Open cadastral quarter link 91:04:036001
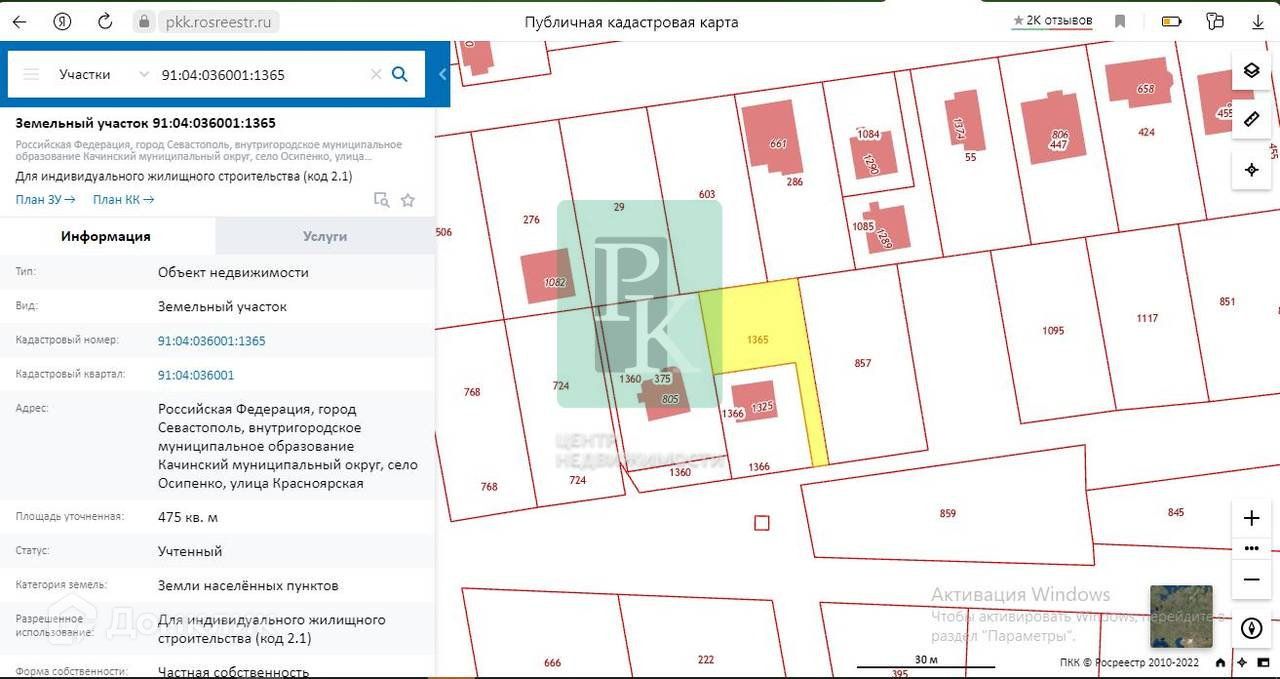This screenshot has height=679, width=1280. click(x=196, y=375)
